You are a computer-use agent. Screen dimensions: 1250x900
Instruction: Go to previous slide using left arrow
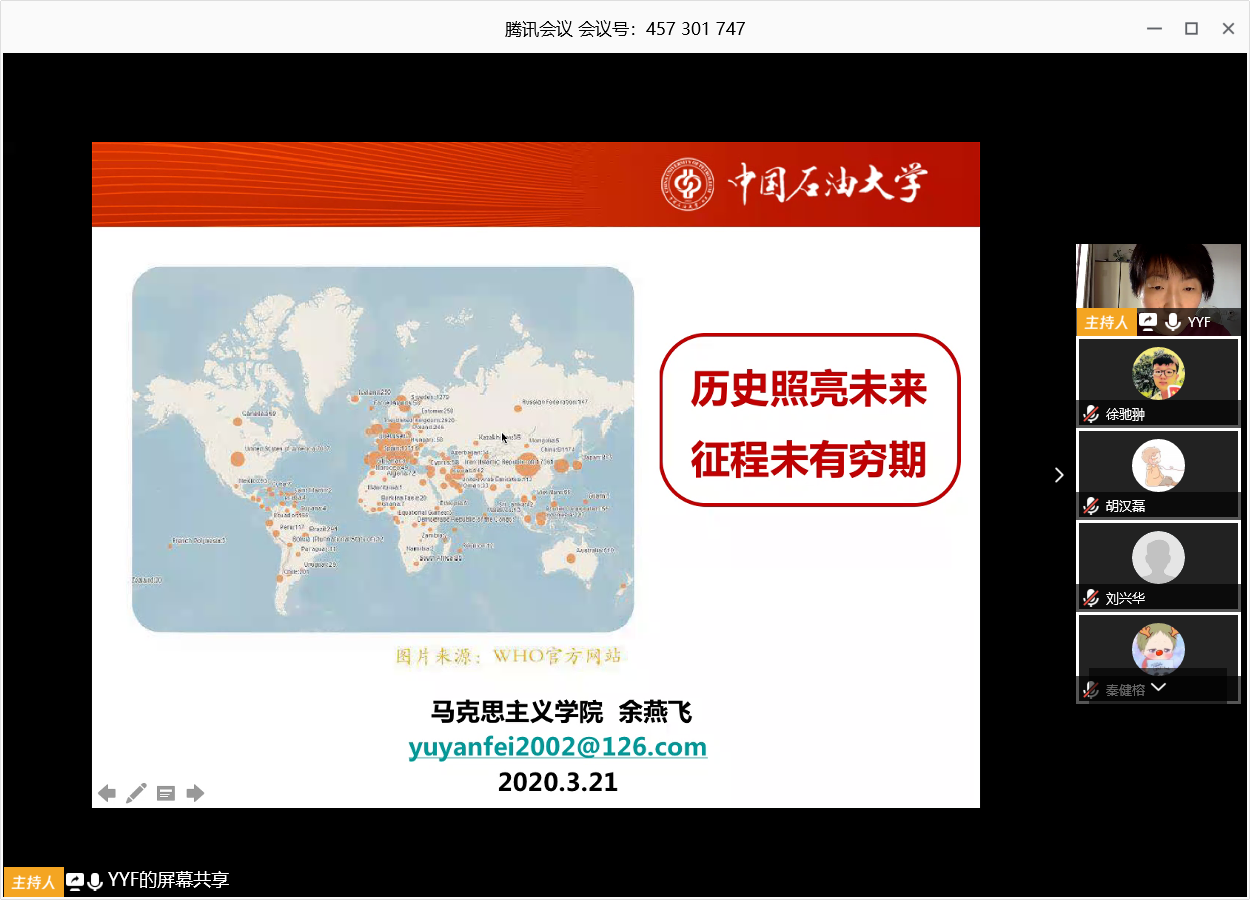coord(107,794)
